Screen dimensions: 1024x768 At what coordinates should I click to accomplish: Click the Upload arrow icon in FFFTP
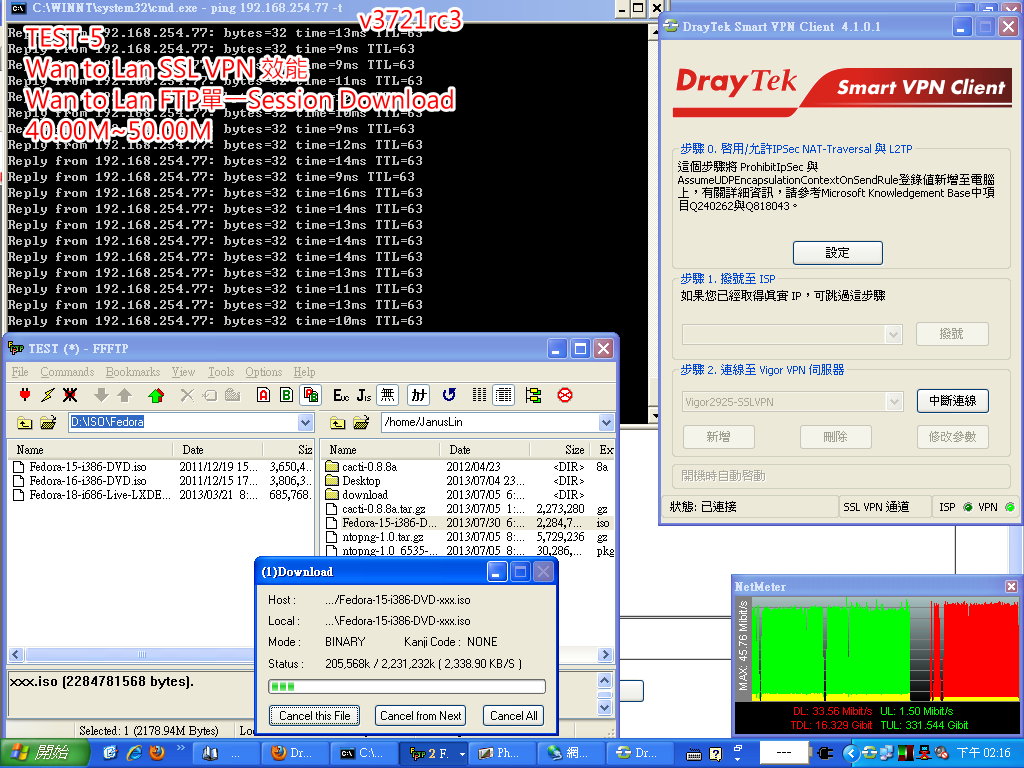coord(124,395)
